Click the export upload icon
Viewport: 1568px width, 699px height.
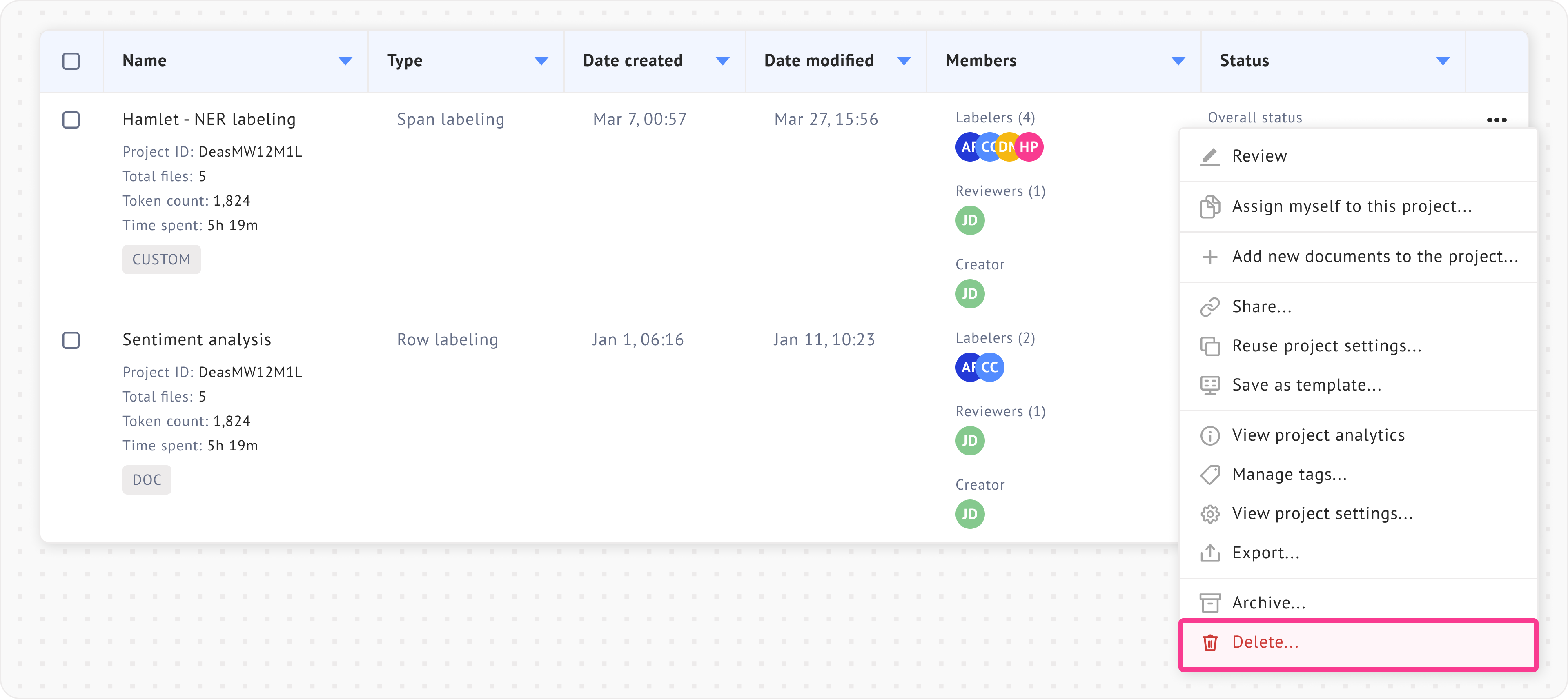point(1209,553)
